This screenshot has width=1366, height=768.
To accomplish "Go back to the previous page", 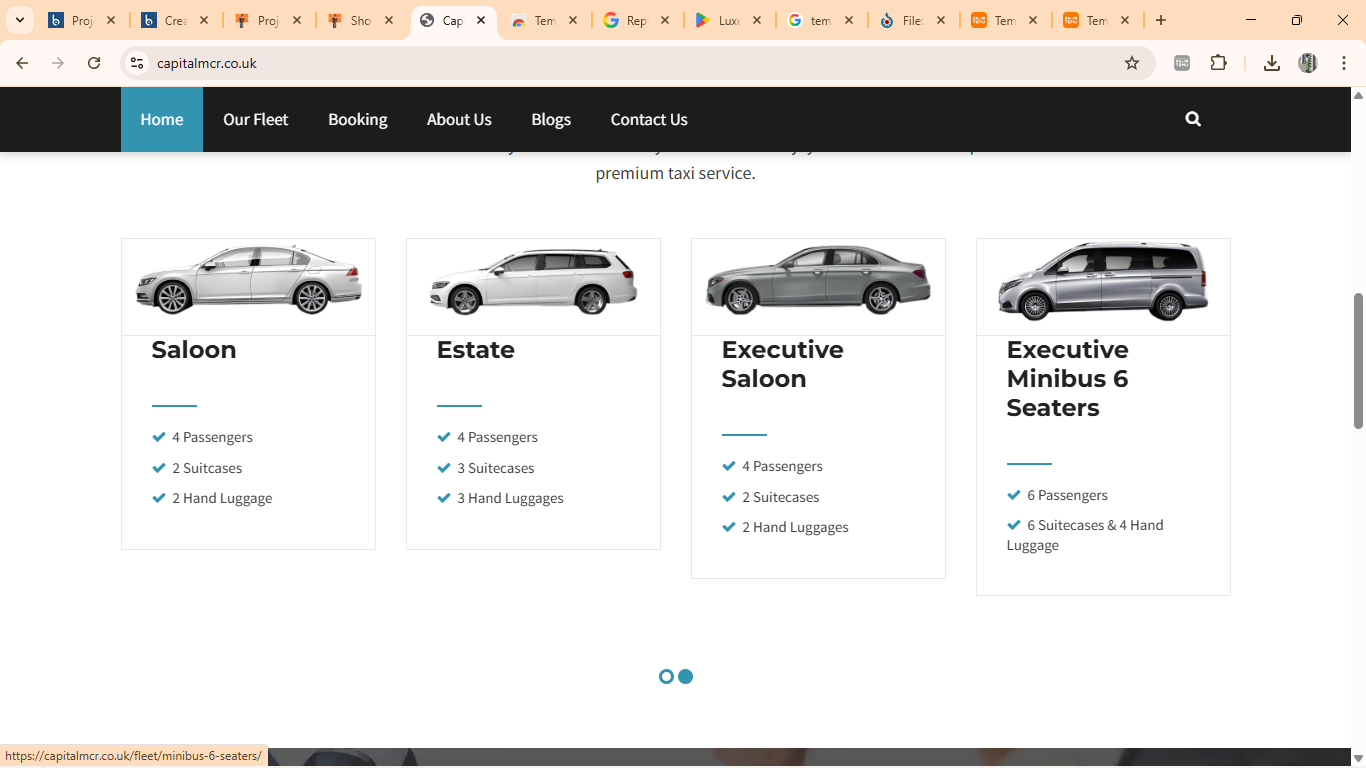I will point(22,63).
